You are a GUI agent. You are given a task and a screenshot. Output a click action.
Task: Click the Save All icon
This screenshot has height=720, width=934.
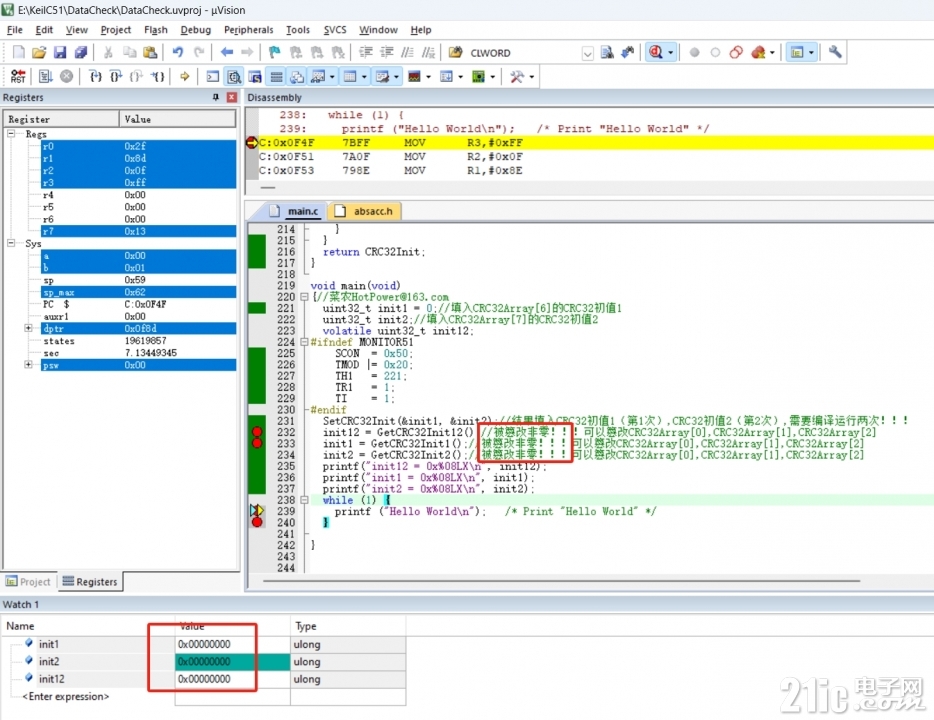pos(80,52)
